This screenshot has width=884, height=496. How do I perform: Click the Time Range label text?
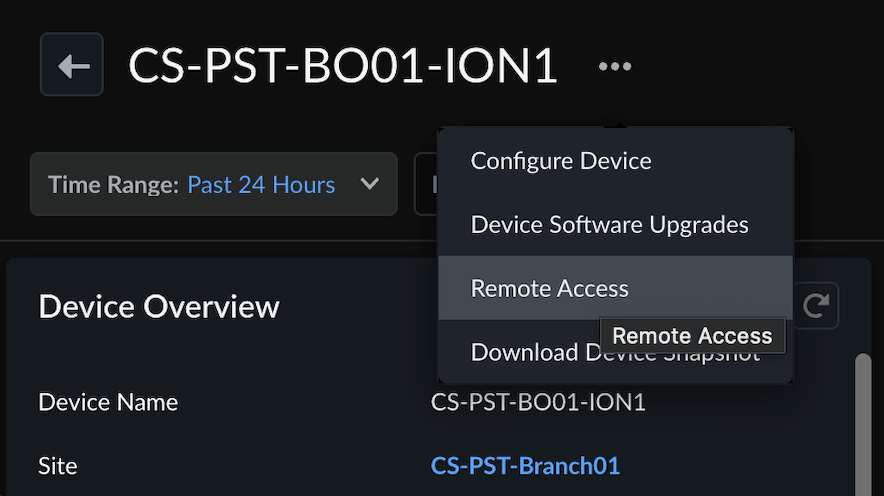113,185
